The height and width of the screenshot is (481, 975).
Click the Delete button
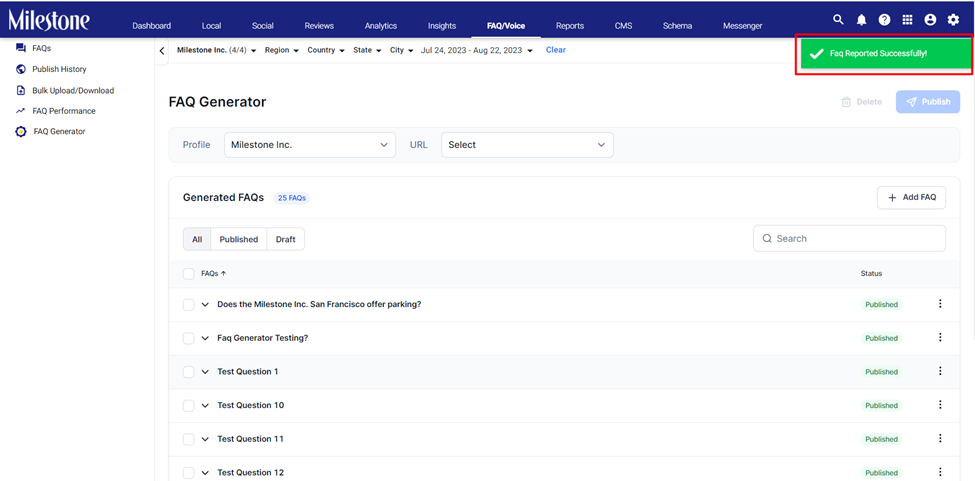click(861, 102)
